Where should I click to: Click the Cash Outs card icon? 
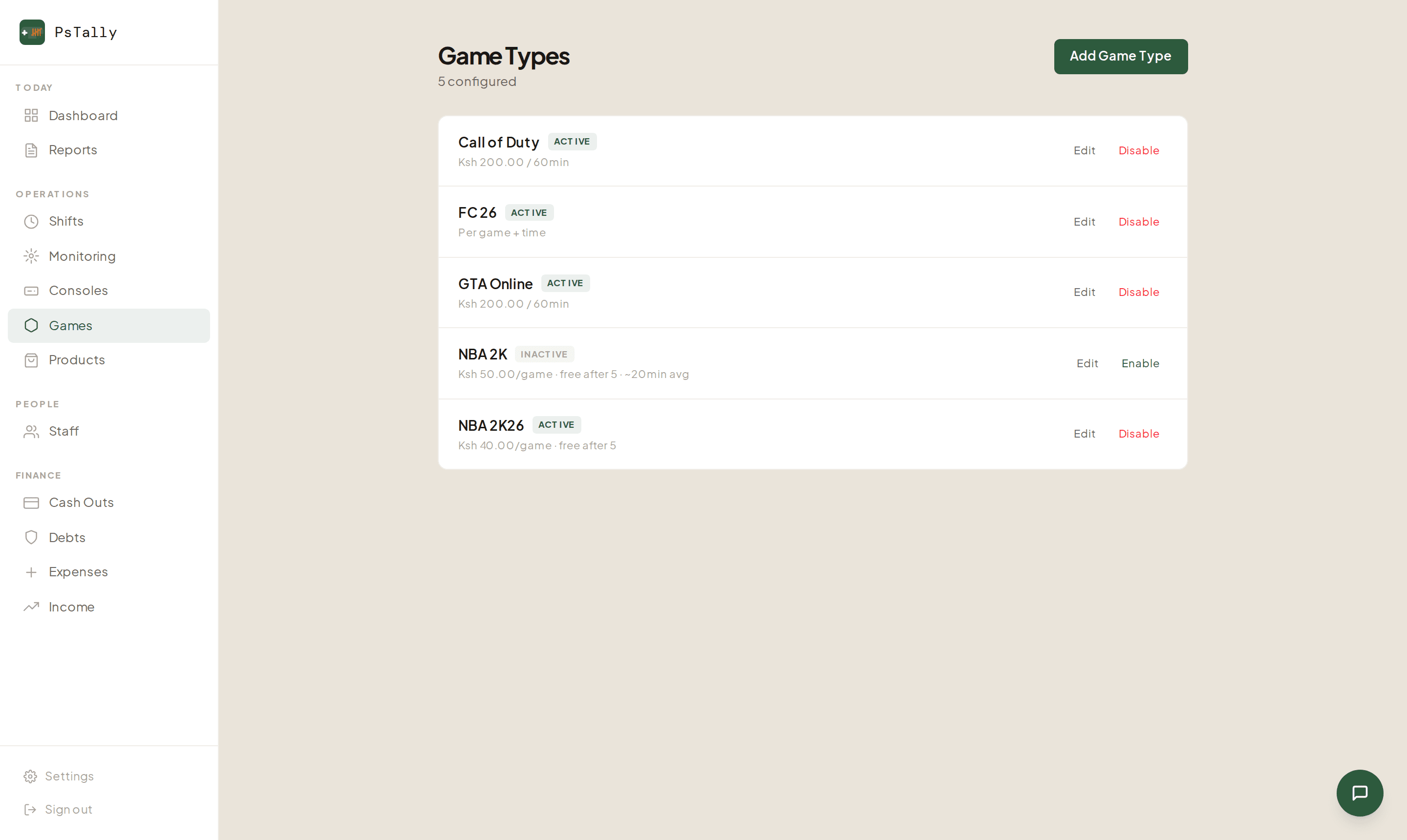31,503
